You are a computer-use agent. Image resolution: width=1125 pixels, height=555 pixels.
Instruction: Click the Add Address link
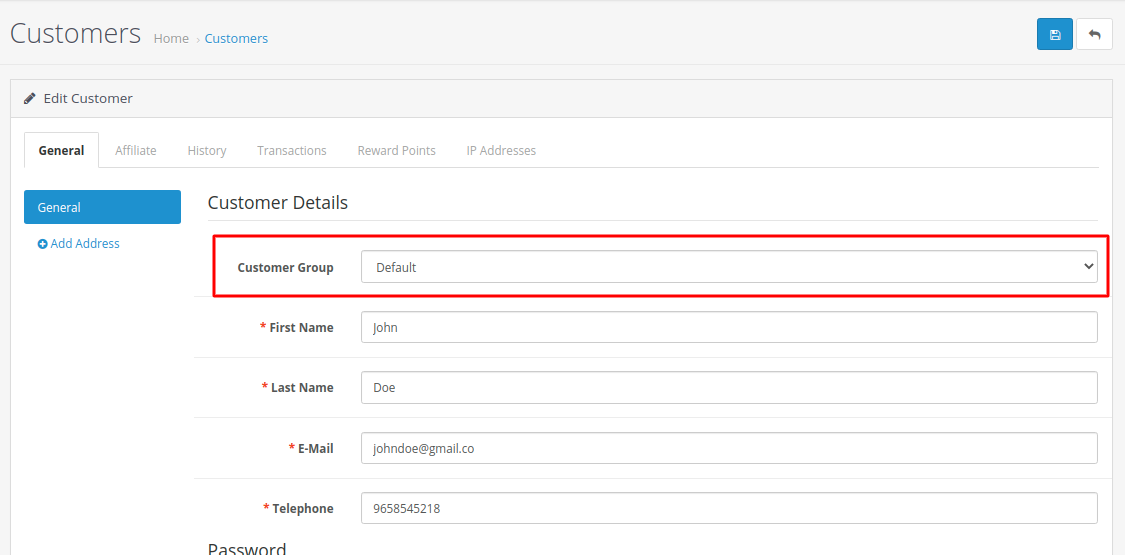tap(79, 244)
